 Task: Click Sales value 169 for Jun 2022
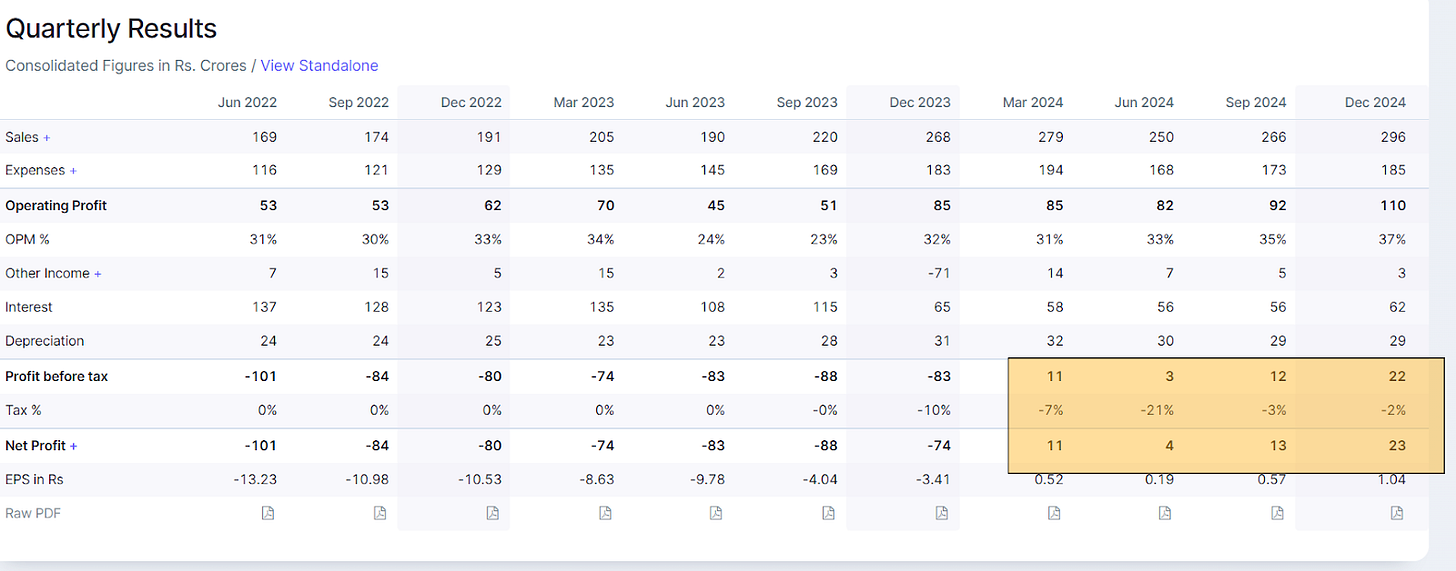(x=265, y=137)
